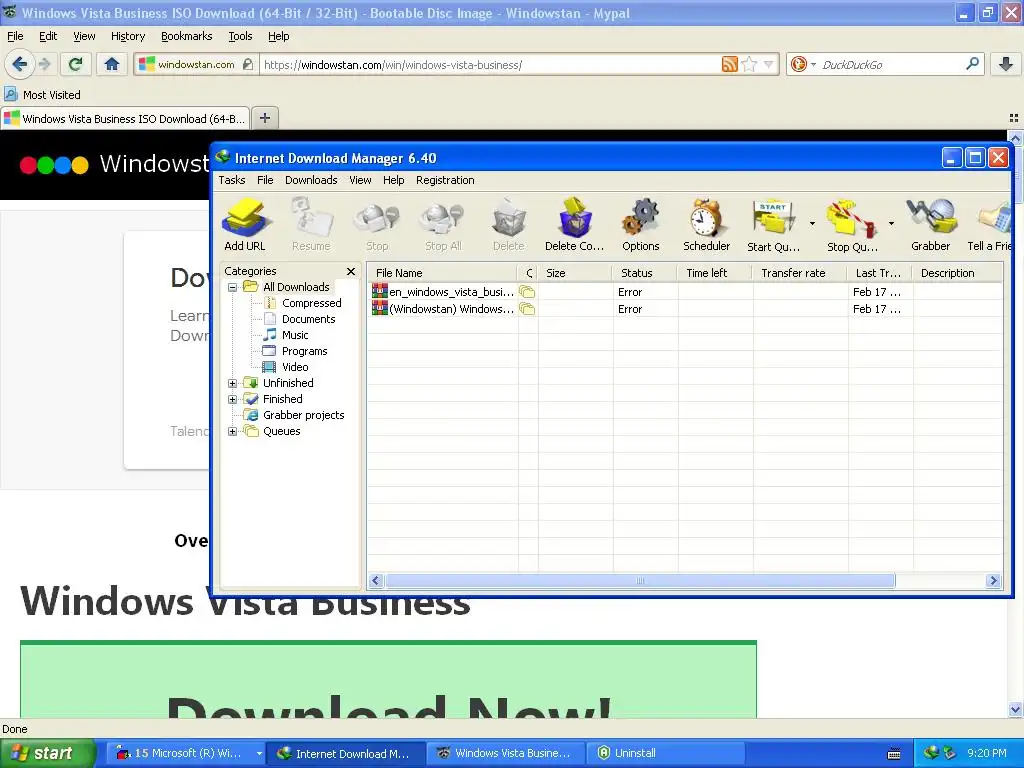Screen dimensions: 1024x768
Task: Open Microsoft Windows taskbar group
Action: [187, 753]
